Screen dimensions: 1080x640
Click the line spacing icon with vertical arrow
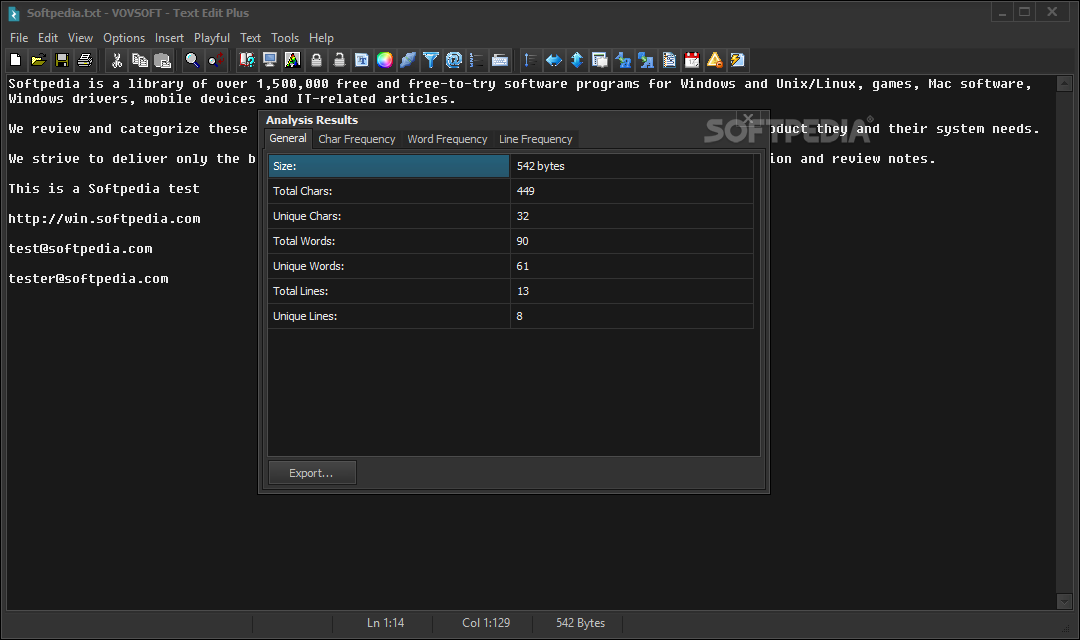pyautogui.click(x=530, y=61)
